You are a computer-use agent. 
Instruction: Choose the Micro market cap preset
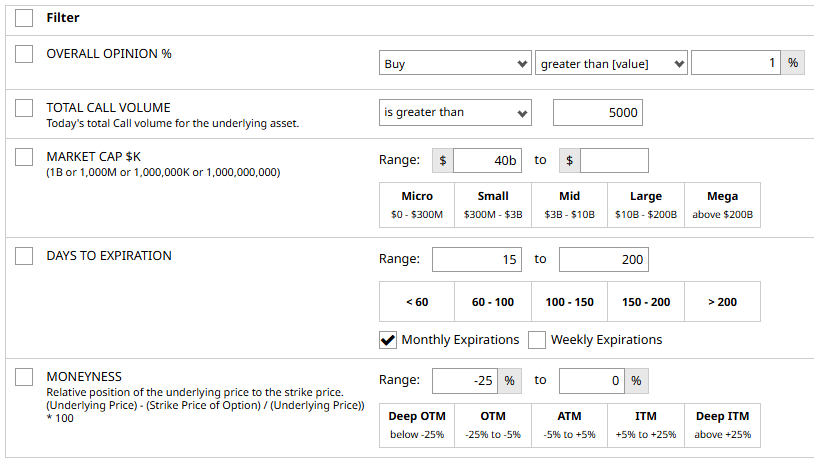pyautogui.click(x=417, y=205)
